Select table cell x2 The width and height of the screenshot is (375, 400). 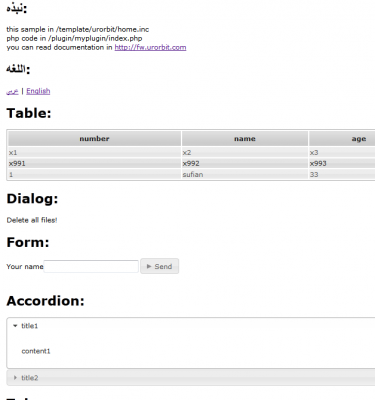245,153
